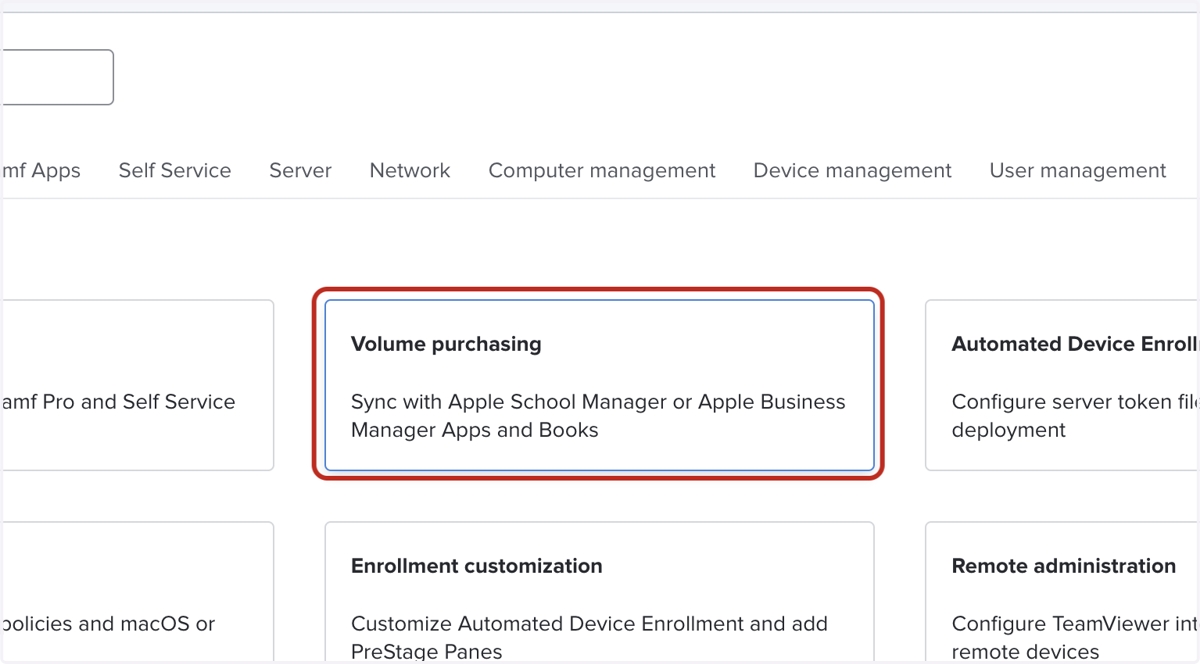
Task: Switch to the Self Service tab
Action: [x=175, y=171]
